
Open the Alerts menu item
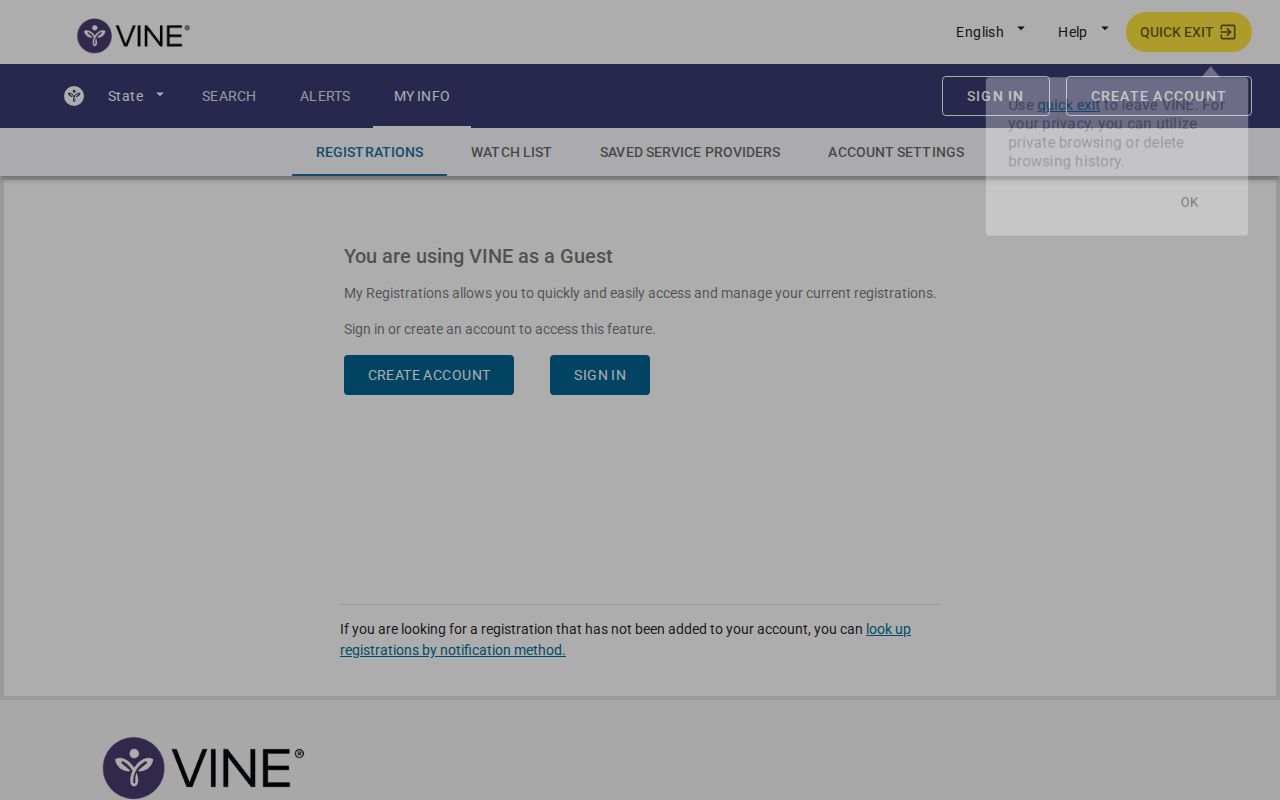[325, 96]
